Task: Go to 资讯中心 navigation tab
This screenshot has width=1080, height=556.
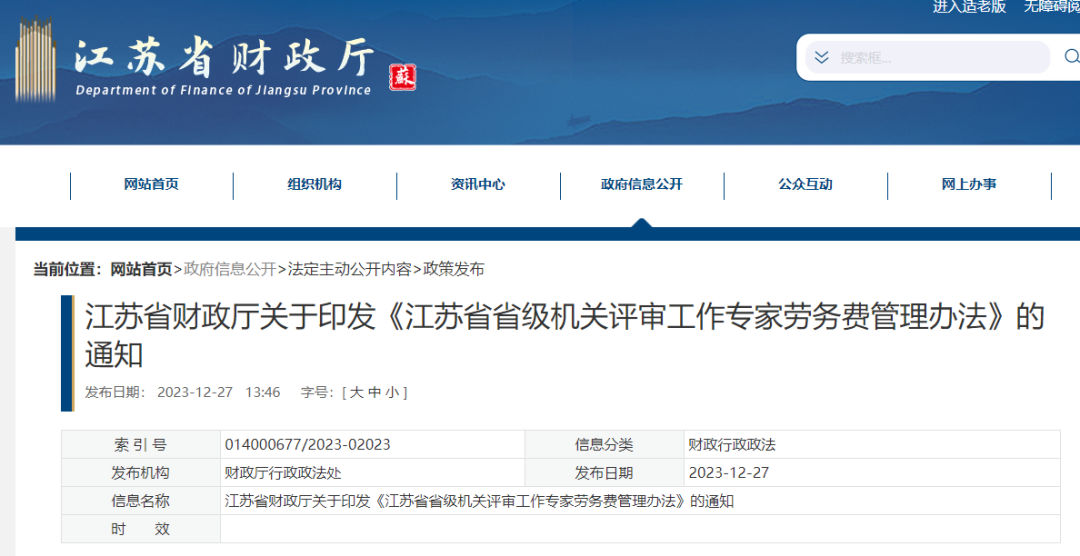Action: point(478,184)
